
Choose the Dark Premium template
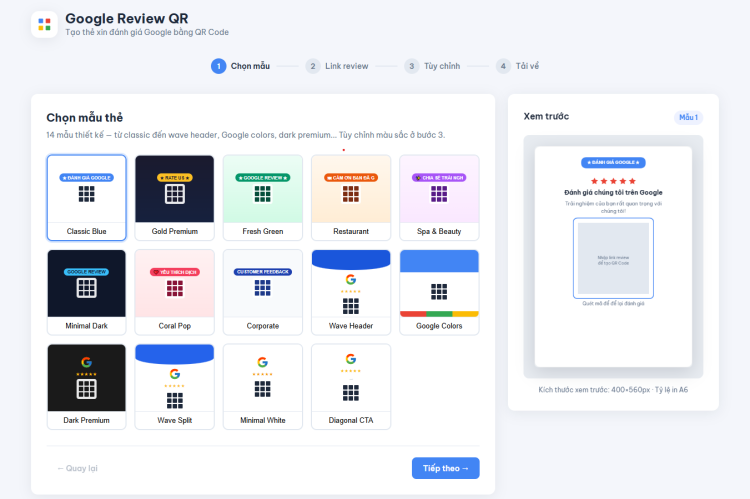pos(87,387)
